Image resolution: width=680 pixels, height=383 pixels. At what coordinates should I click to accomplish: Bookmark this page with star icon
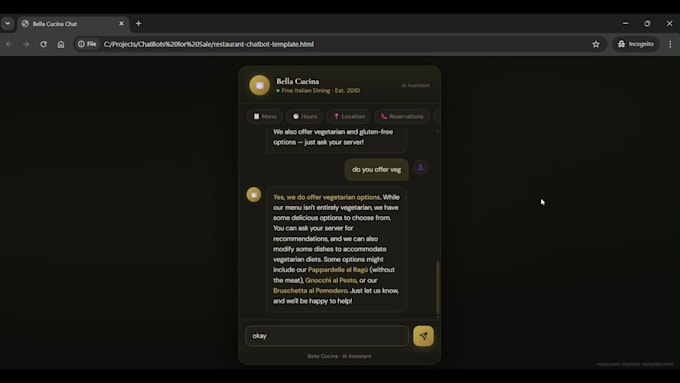point(596,44)
